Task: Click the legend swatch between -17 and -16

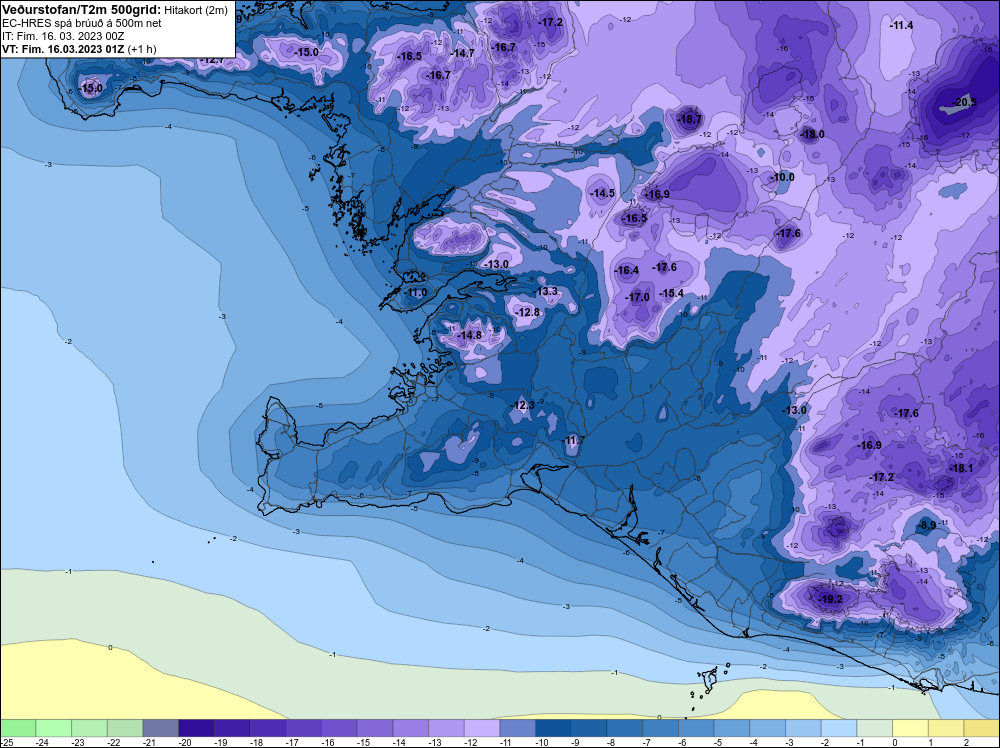Action: point(304,728)
